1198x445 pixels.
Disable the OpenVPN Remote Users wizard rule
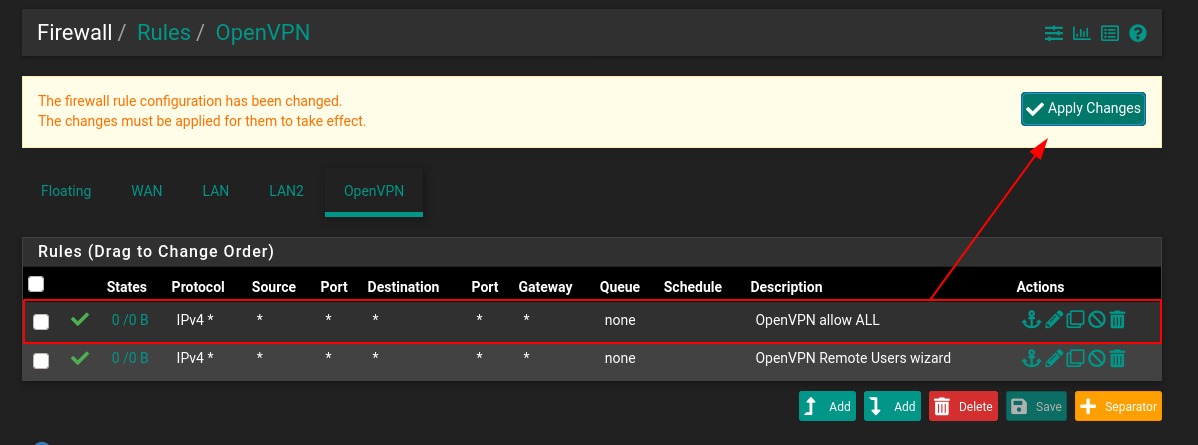click(x=1096, y=358)
